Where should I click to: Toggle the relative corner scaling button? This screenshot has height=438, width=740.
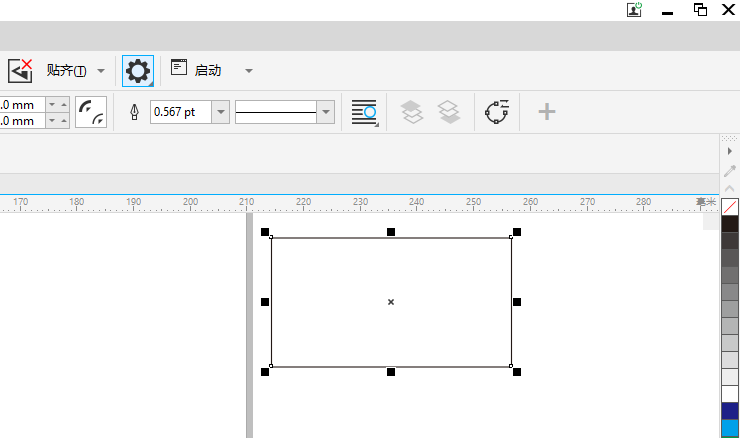click(91, 112)
